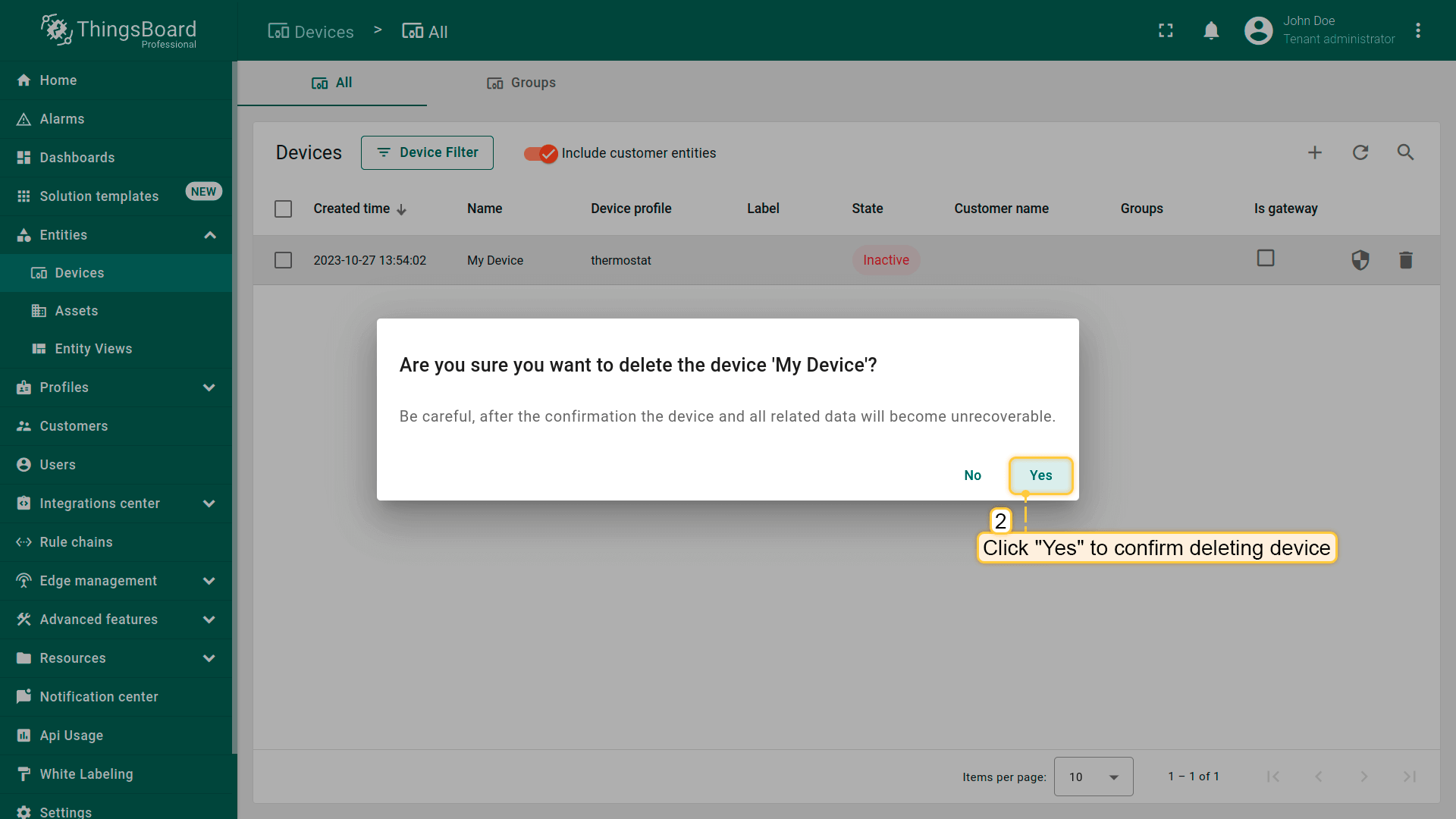The image size is (1456, 819).
Task: Click the add device plus icon
Action: click(1314, 152)
